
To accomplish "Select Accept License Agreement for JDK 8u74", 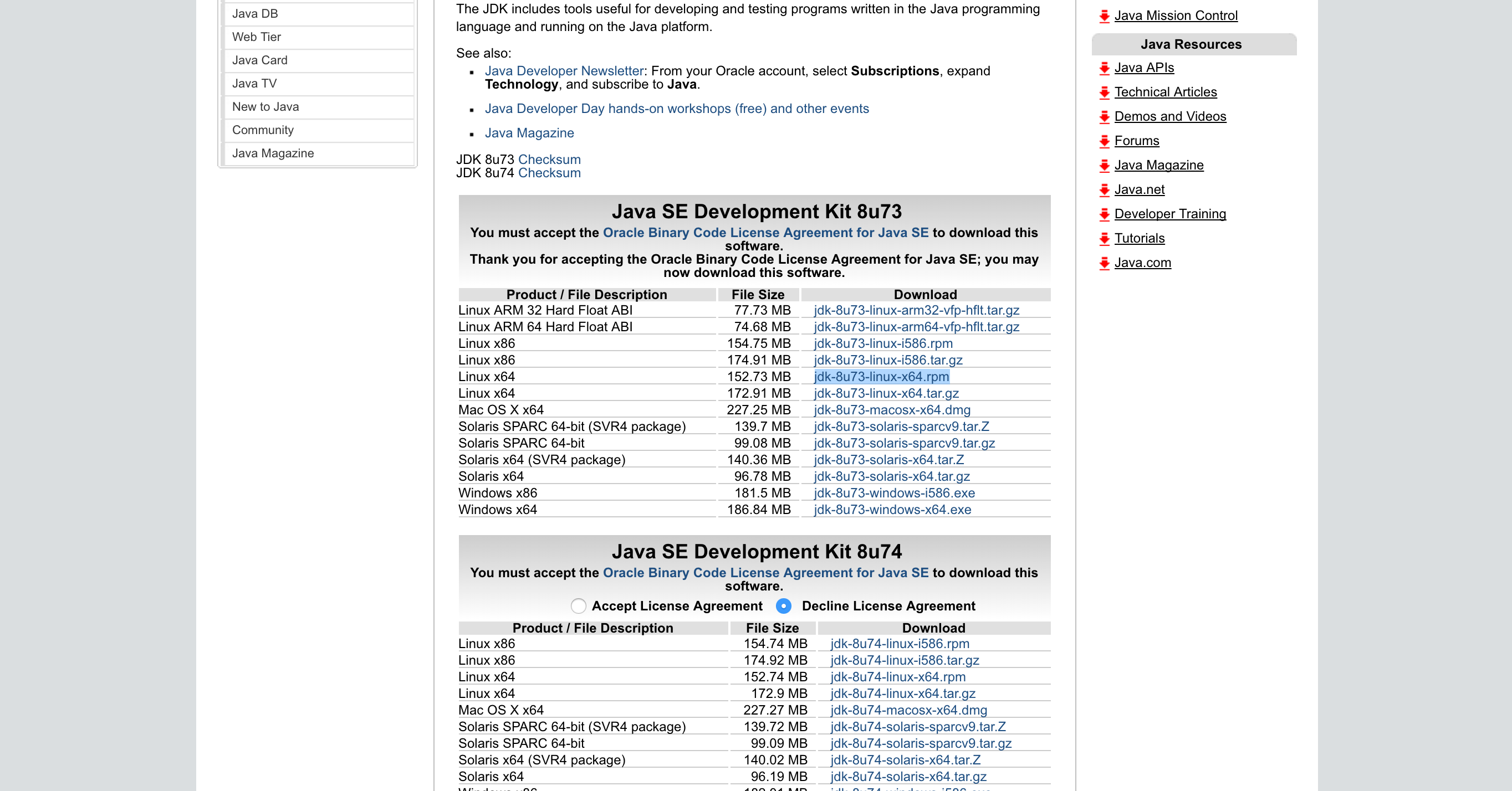I will 578,606.
